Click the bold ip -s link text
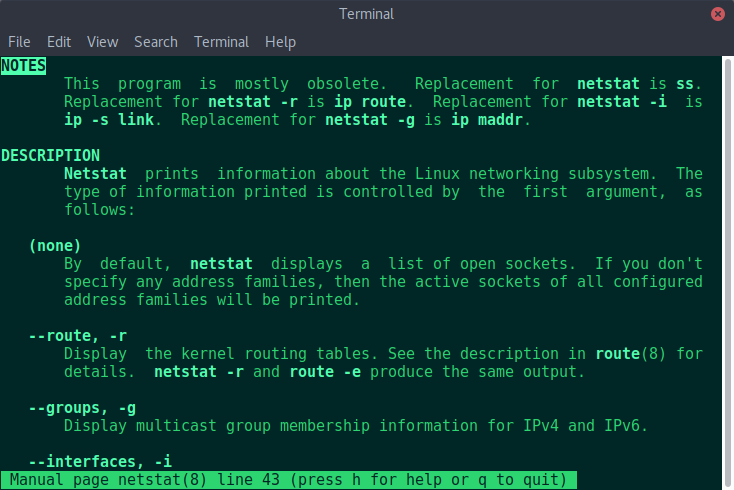734x490 pixels. click(x=109, y=120)
